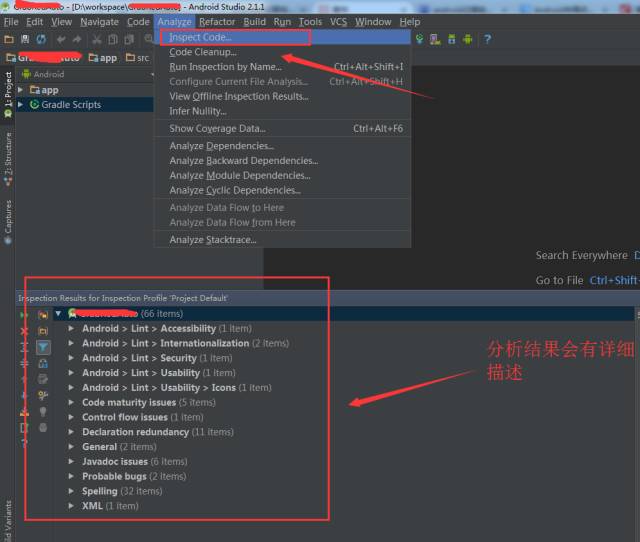Choose Code Cleanup... menu entry
This screenshot has width=640, height=542.
[x=282, y=52]
